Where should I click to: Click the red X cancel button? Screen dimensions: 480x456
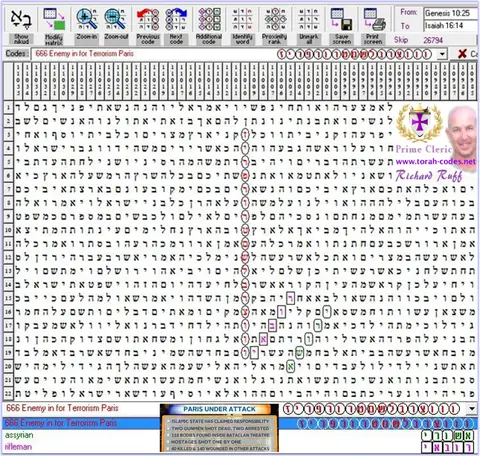tap(462, 54)
